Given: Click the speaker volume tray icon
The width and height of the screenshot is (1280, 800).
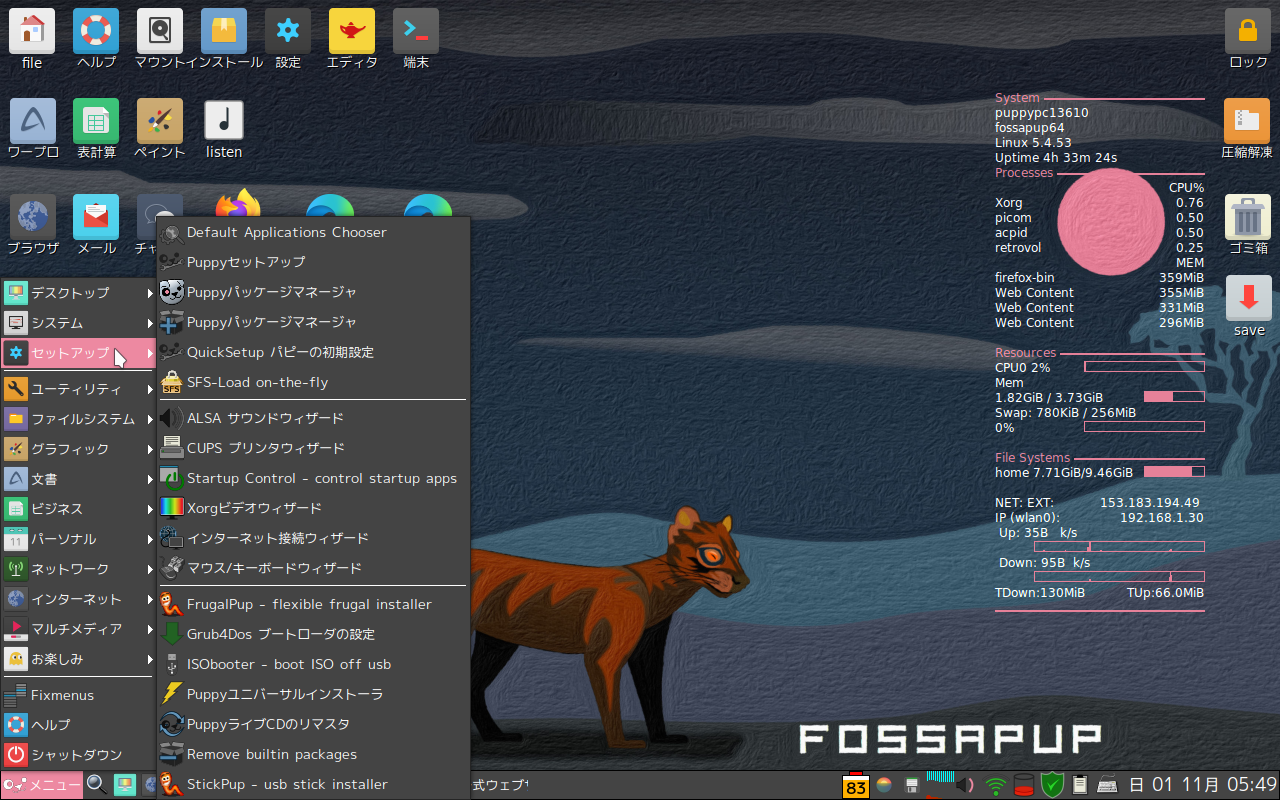Looking at the screenshot, I should (x=963, y=785).
